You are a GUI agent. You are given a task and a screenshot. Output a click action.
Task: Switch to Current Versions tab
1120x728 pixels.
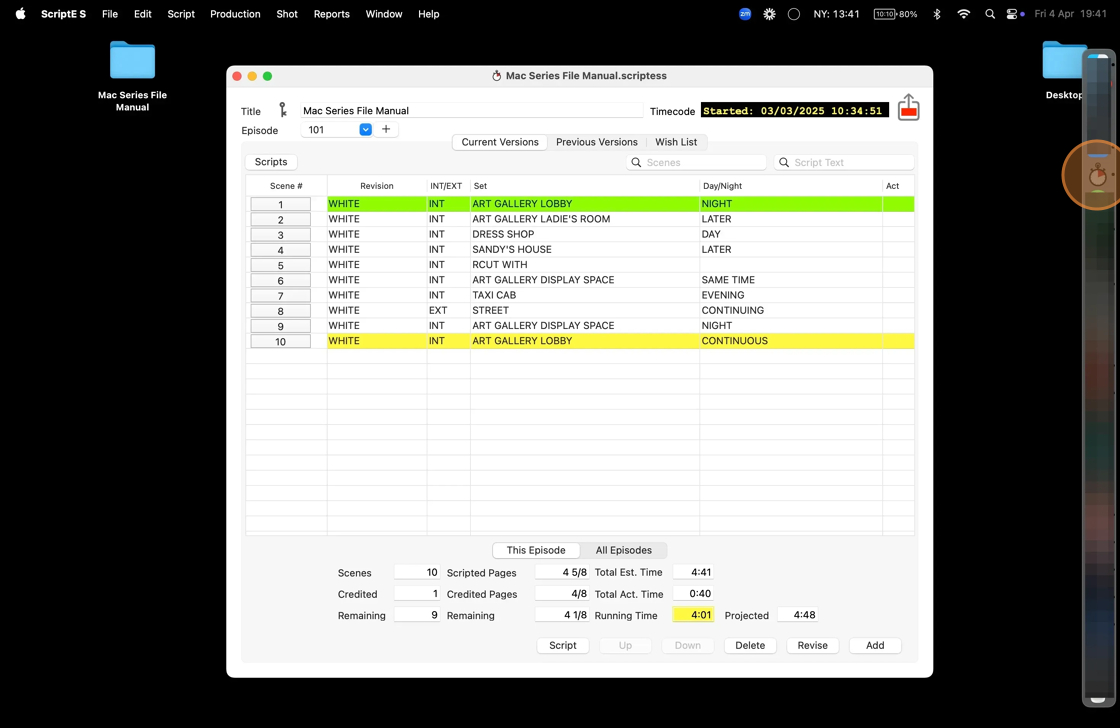coord(500,141)
